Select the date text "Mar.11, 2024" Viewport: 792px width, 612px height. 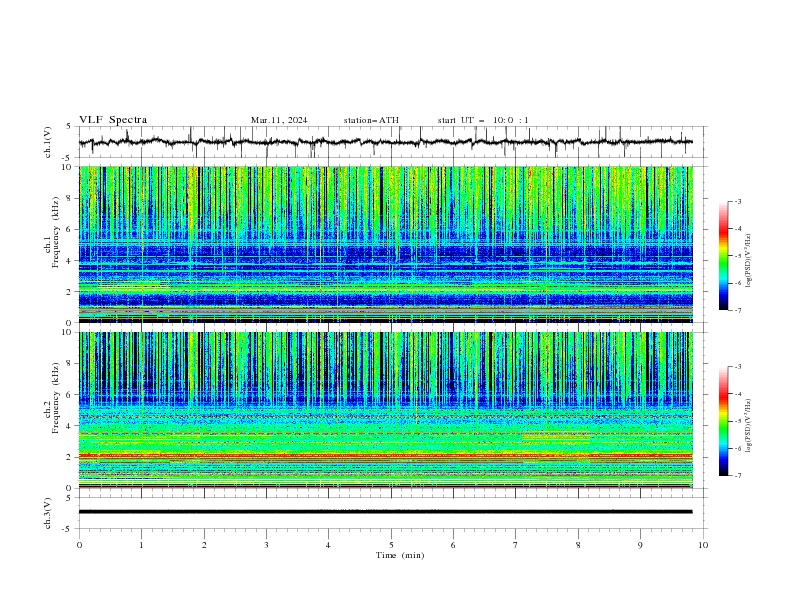[279, 120]
